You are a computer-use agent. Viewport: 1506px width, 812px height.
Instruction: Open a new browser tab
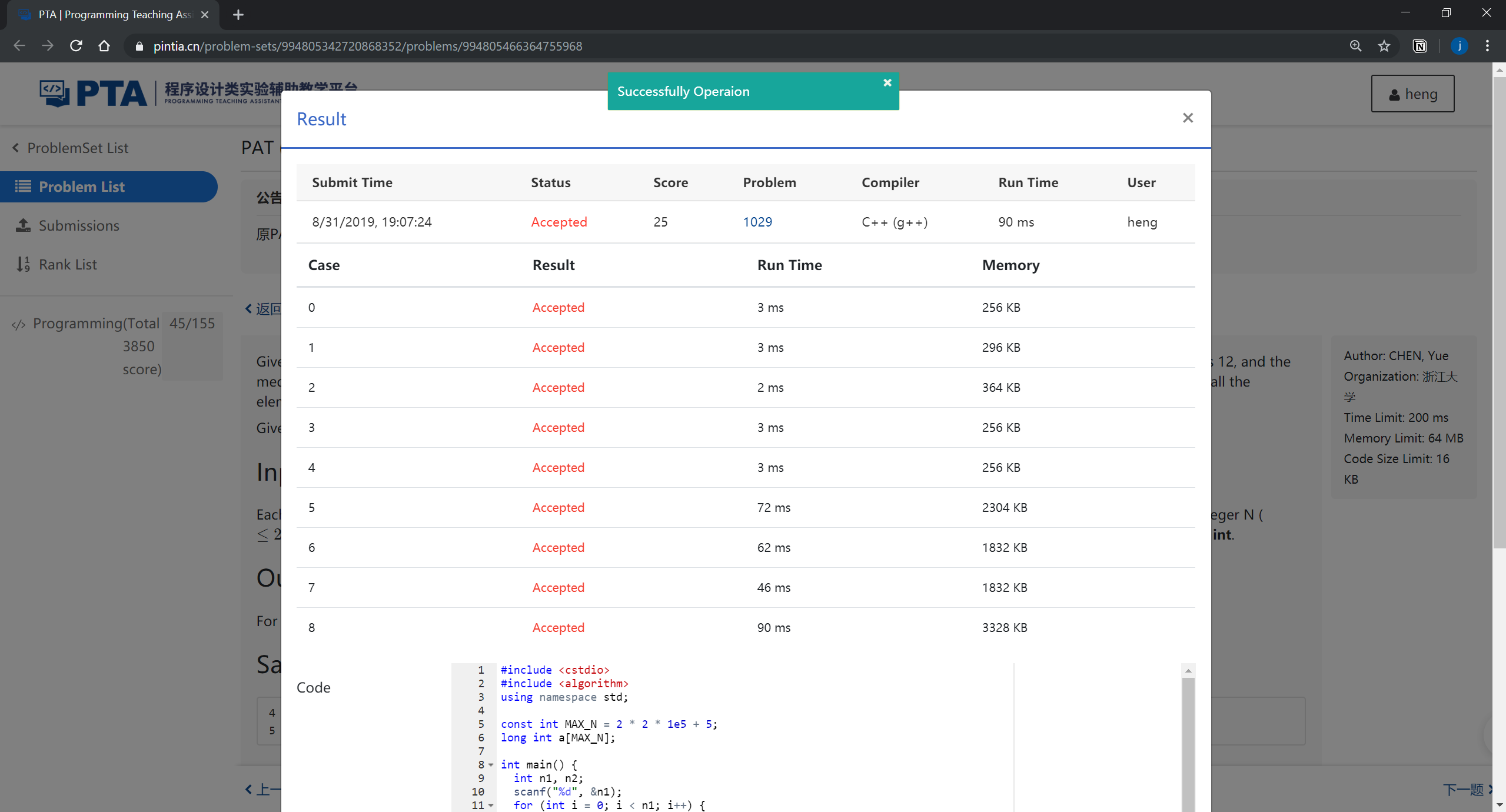point(238,15)
